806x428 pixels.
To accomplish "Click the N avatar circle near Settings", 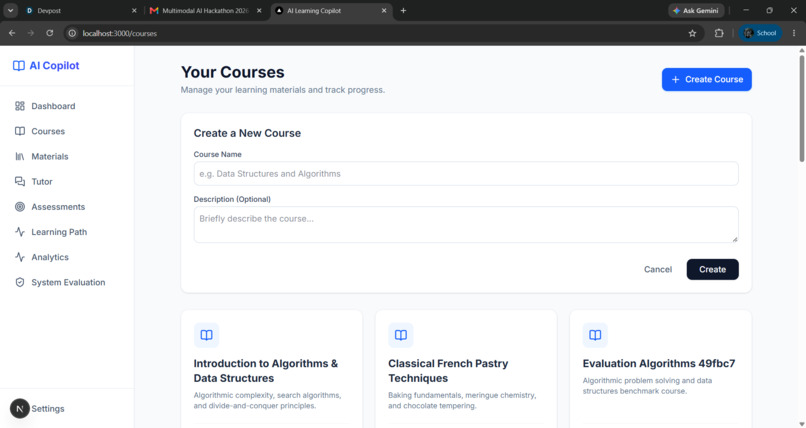I will [x=20, y=409].
